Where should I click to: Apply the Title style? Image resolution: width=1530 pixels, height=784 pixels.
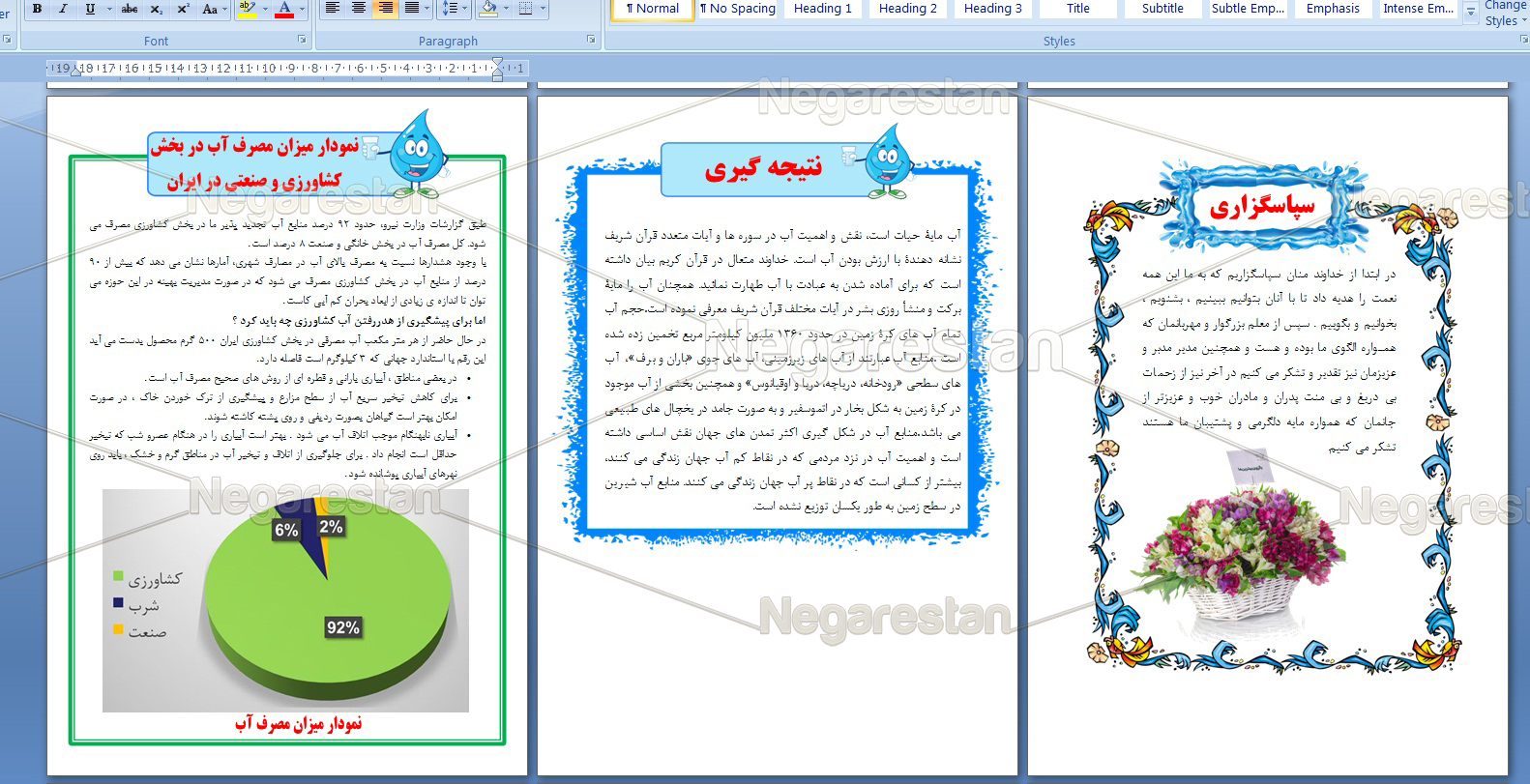click(x=1077, y=9)
